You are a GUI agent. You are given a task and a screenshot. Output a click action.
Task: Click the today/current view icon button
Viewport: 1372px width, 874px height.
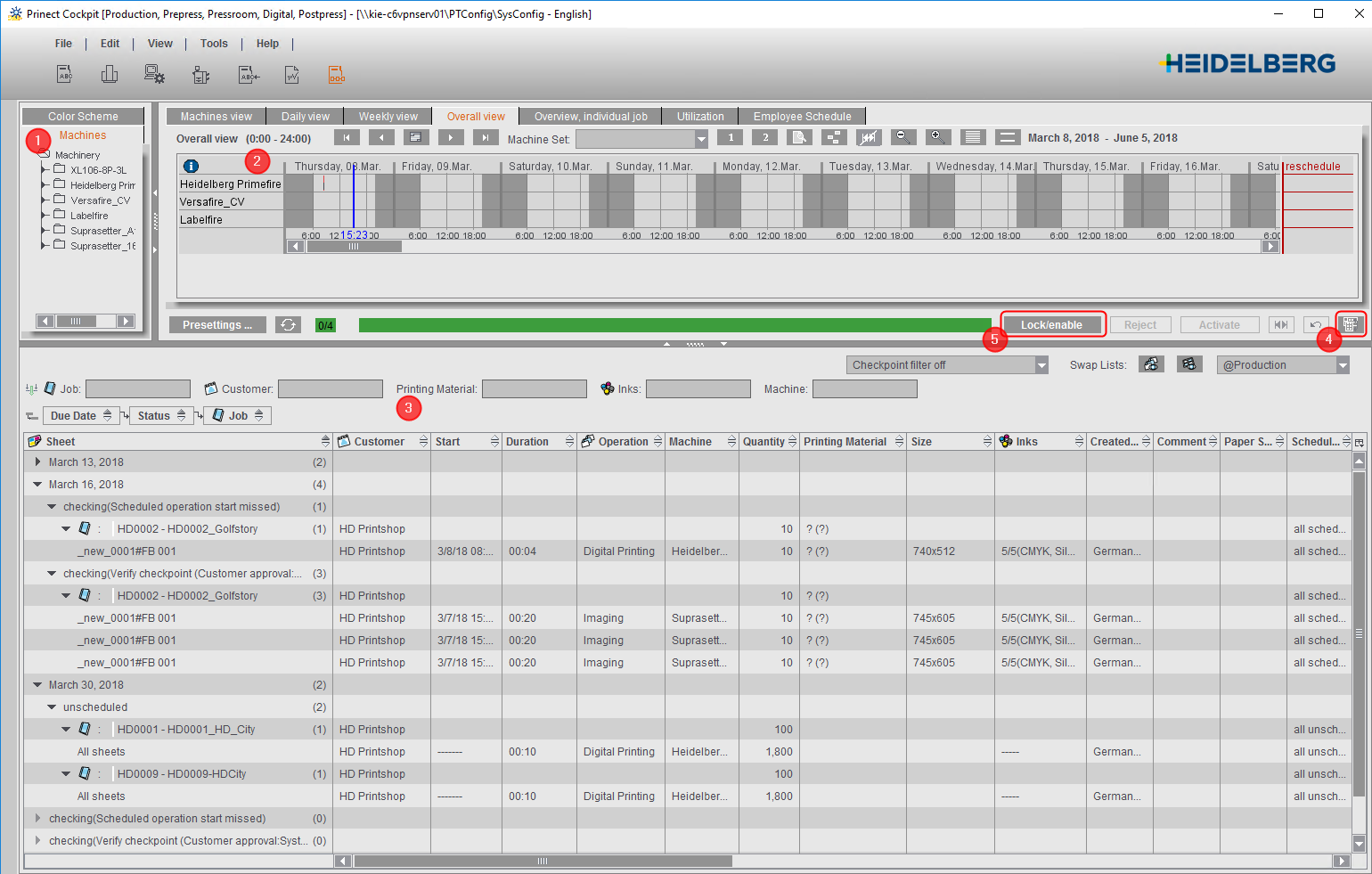pyautogui.click(x=416, y=137)
